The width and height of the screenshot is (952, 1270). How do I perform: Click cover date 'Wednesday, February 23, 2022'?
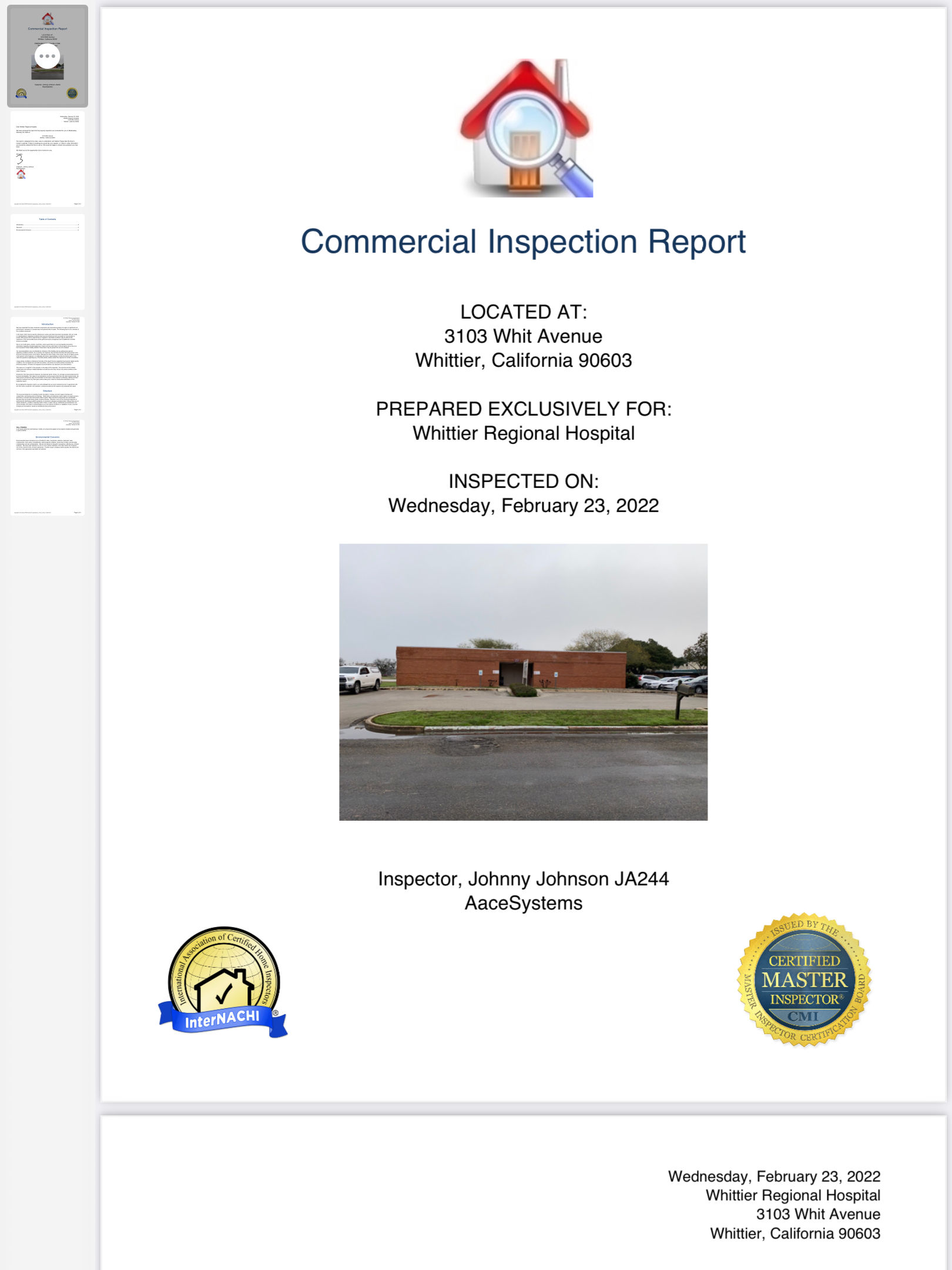coord(523,505)
